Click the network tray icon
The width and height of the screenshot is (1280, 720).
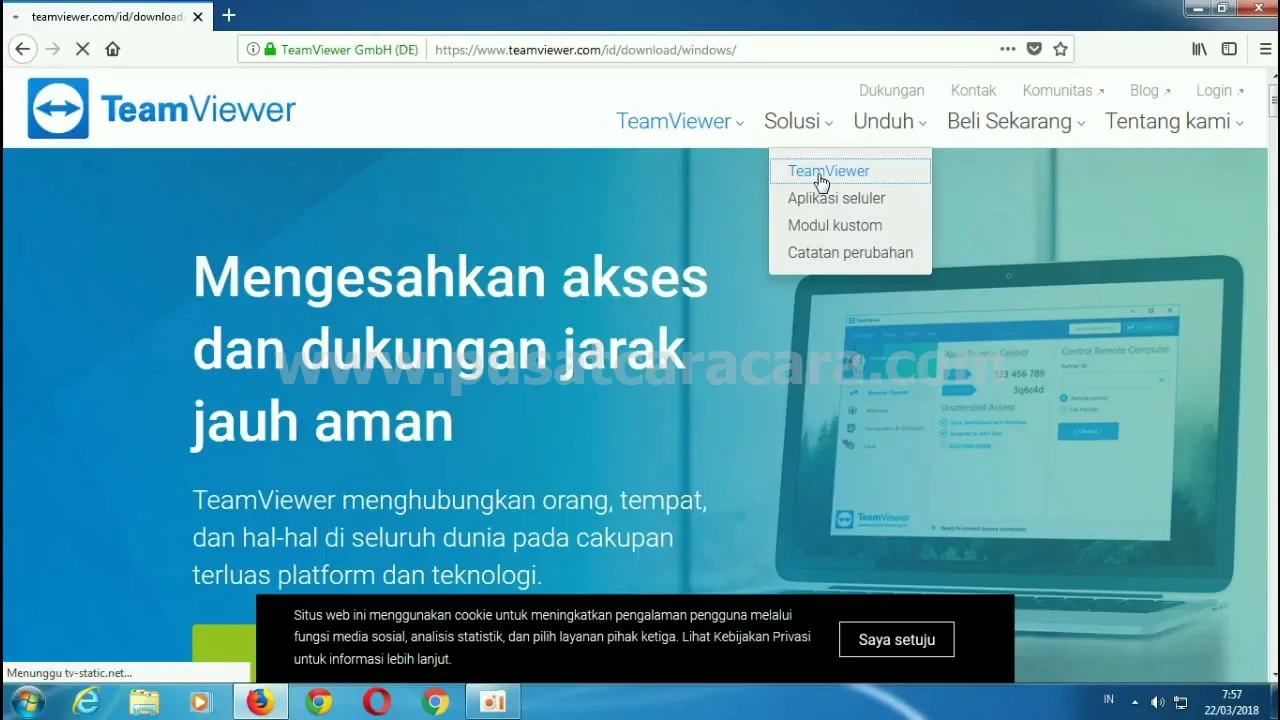[x=1181, y=702]
